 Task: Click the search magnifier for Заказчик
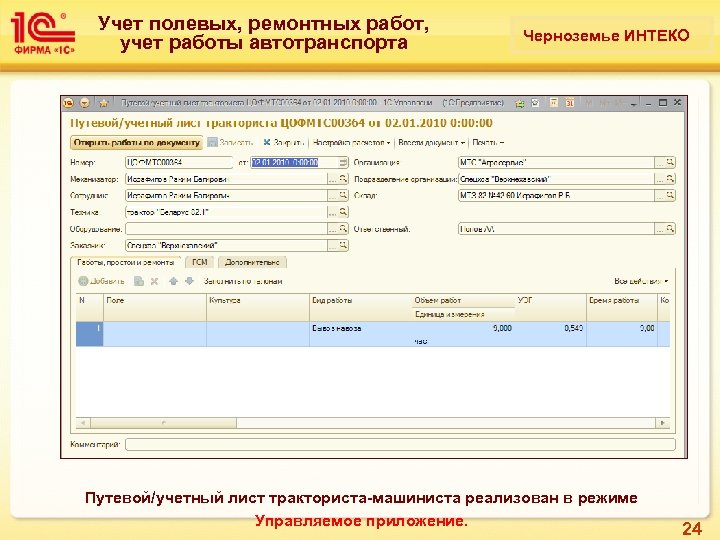pyautogui.click(x=343, y=246)
